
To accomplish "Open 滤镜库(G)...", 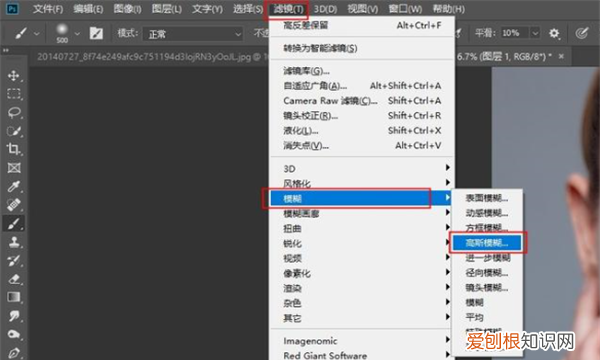I will tap(362, 71).
